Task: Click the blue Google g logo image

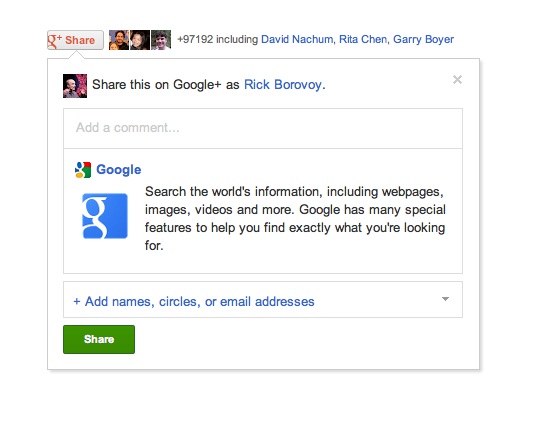Action: (x=105, y=216)
